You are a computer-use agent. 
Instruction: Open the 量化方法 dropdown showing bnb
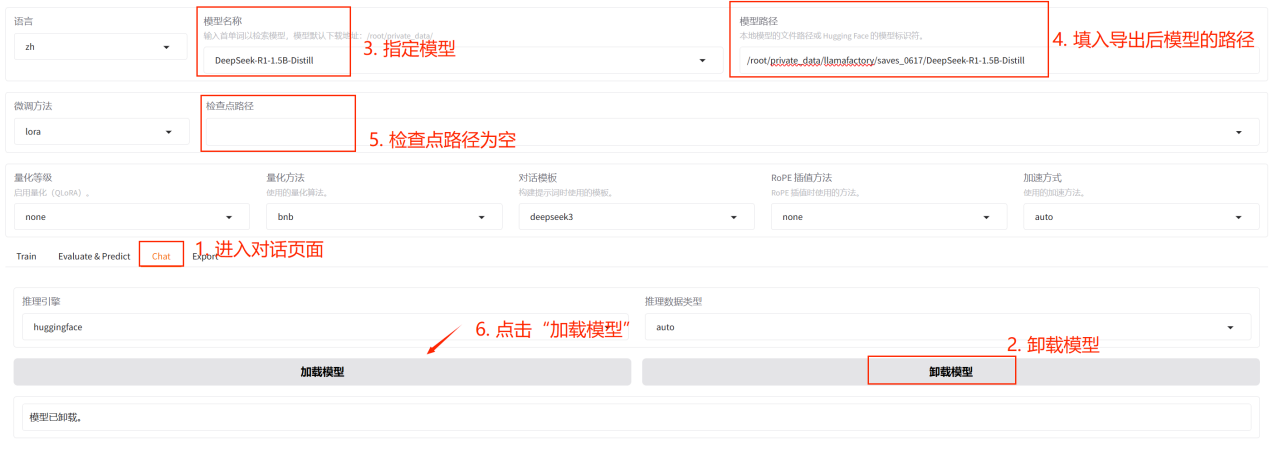(383, 217)
